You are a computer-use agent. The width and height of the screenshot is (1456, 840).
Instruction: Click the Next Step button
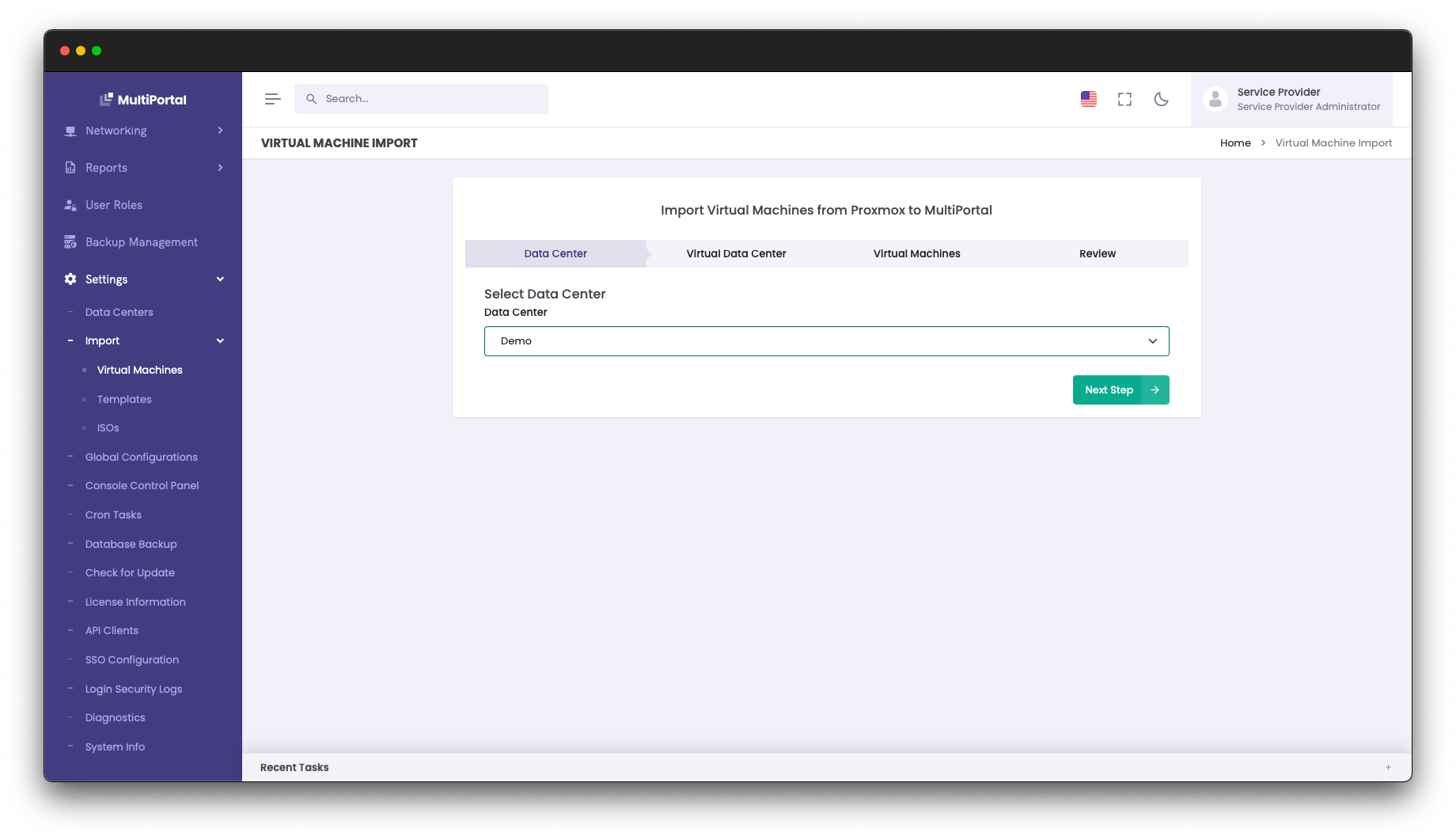(x=1120, y=390)
